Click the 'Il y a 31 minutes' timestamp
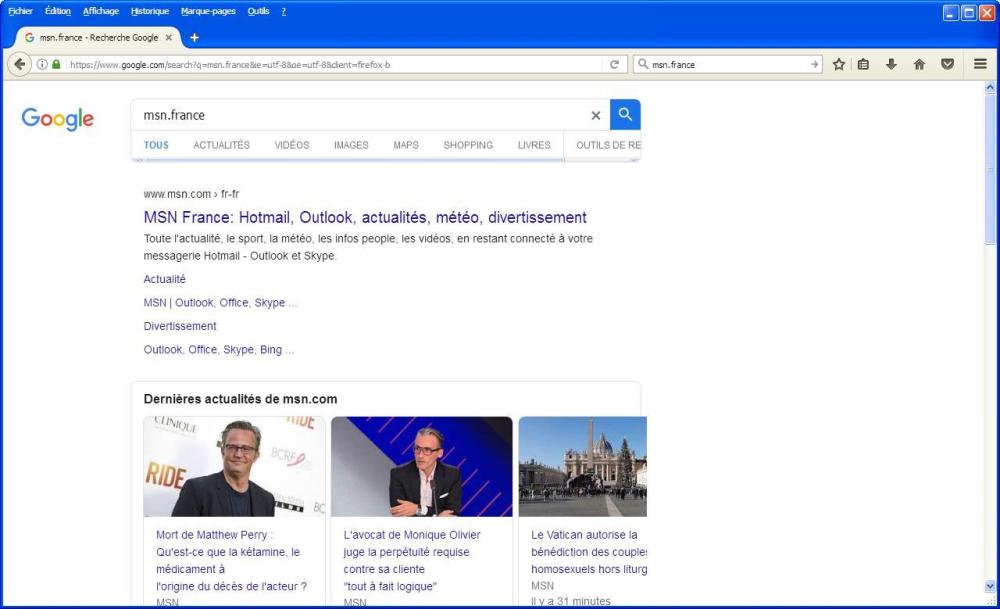The height and width of the screenshot is (609, 1000). (x=571, y=601)
